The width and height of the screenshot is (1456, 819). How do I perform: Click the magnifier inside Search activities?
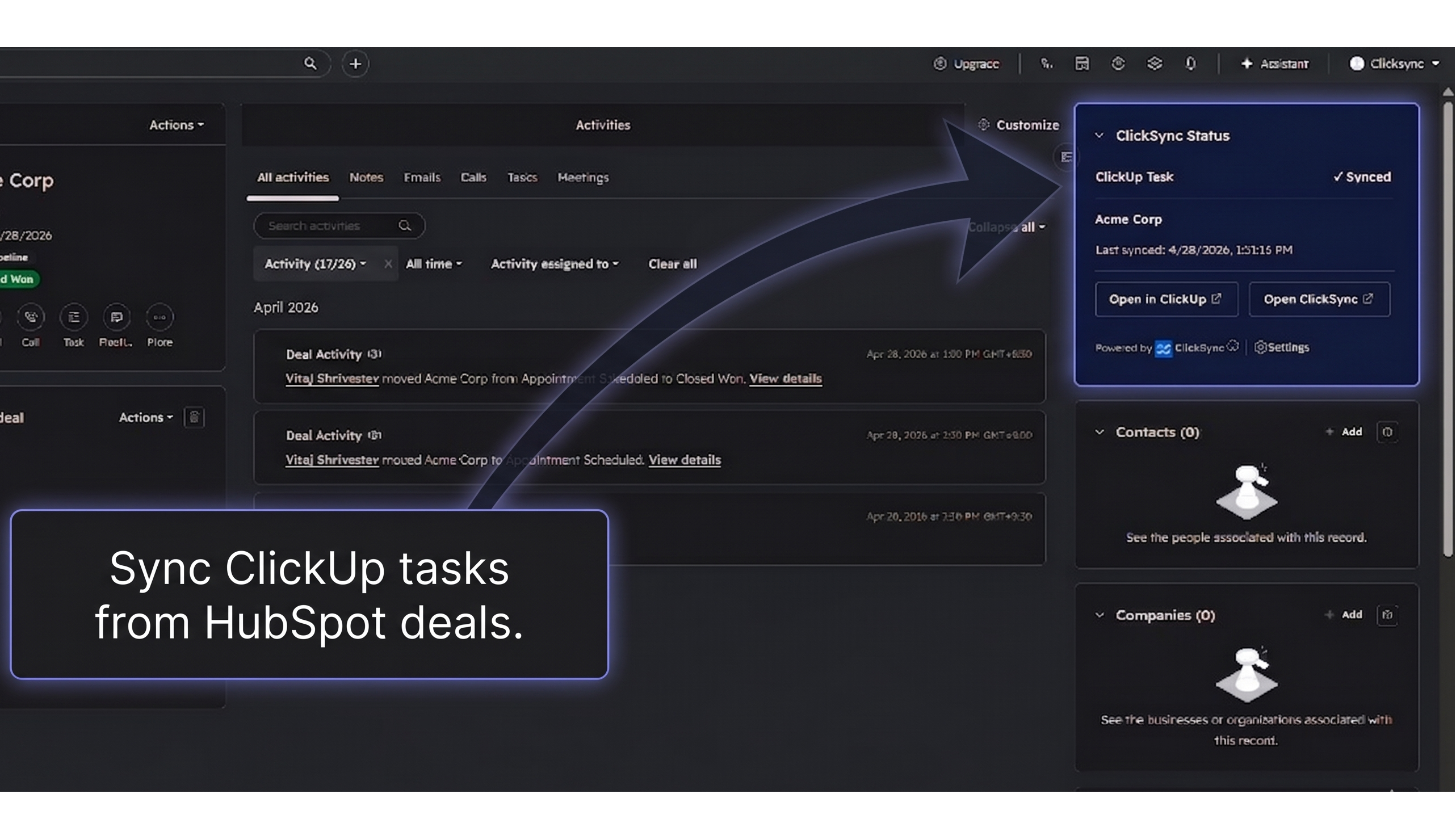404,226
